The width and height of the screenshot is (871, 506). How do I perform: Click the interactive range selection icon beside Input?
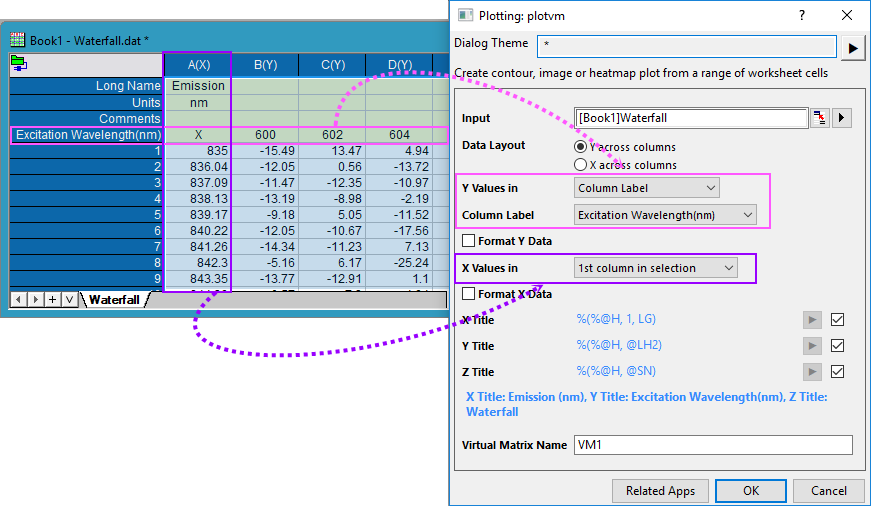pyautogui.click(x=821, y=118)
